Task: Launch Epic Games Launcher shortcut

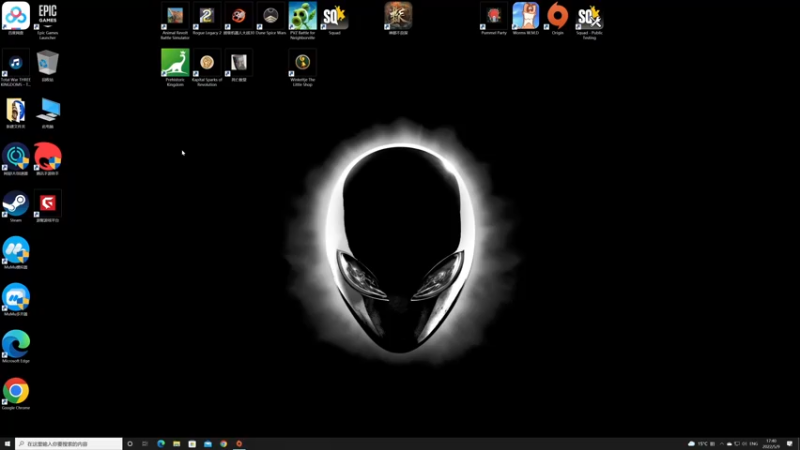Action: click(x=47, y=20)
